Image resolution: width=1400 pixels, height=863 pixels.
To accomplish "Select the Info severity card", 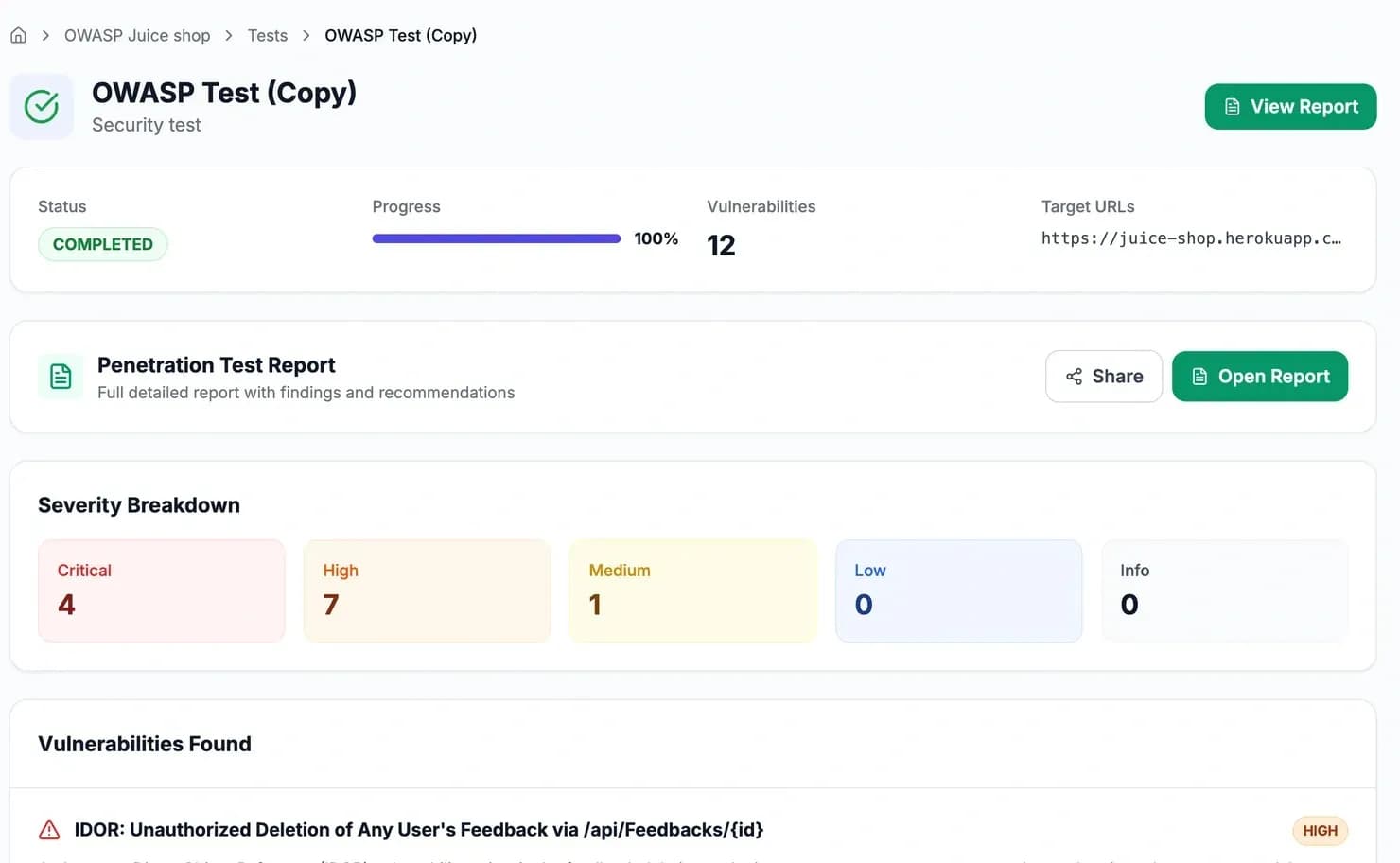I will point(1225,591).
